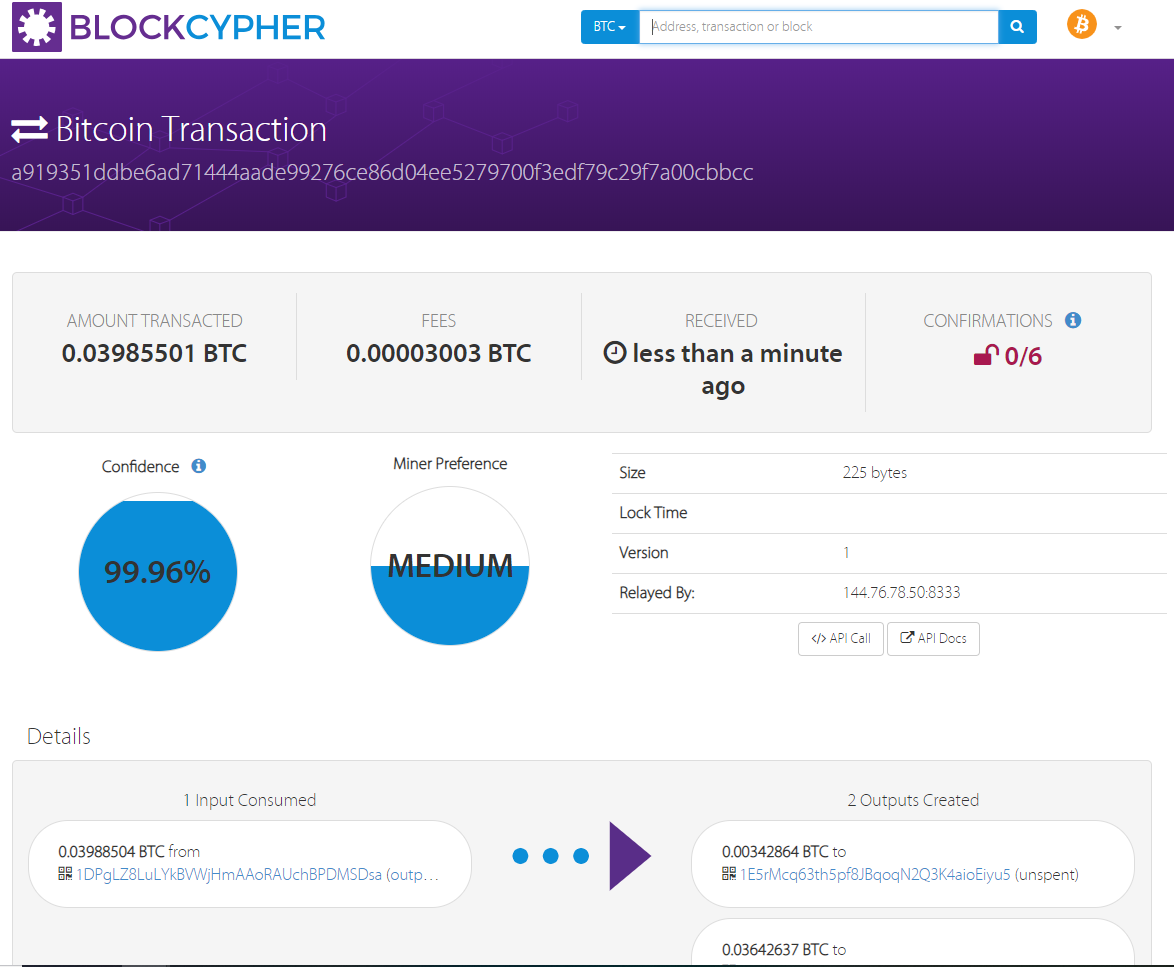This screenshot has height=967, width=1174.
Task: Click the '1 Input Consumed' heading
Action: point(249,800)
